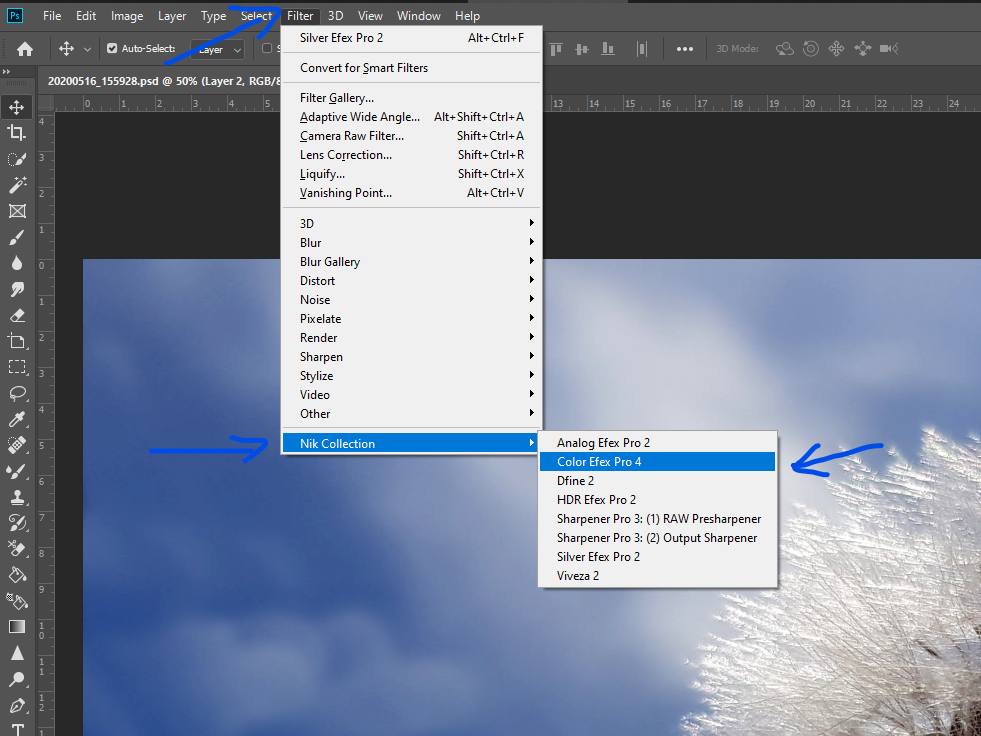Choose HDR Efex Pro 2

click(657, 499)
